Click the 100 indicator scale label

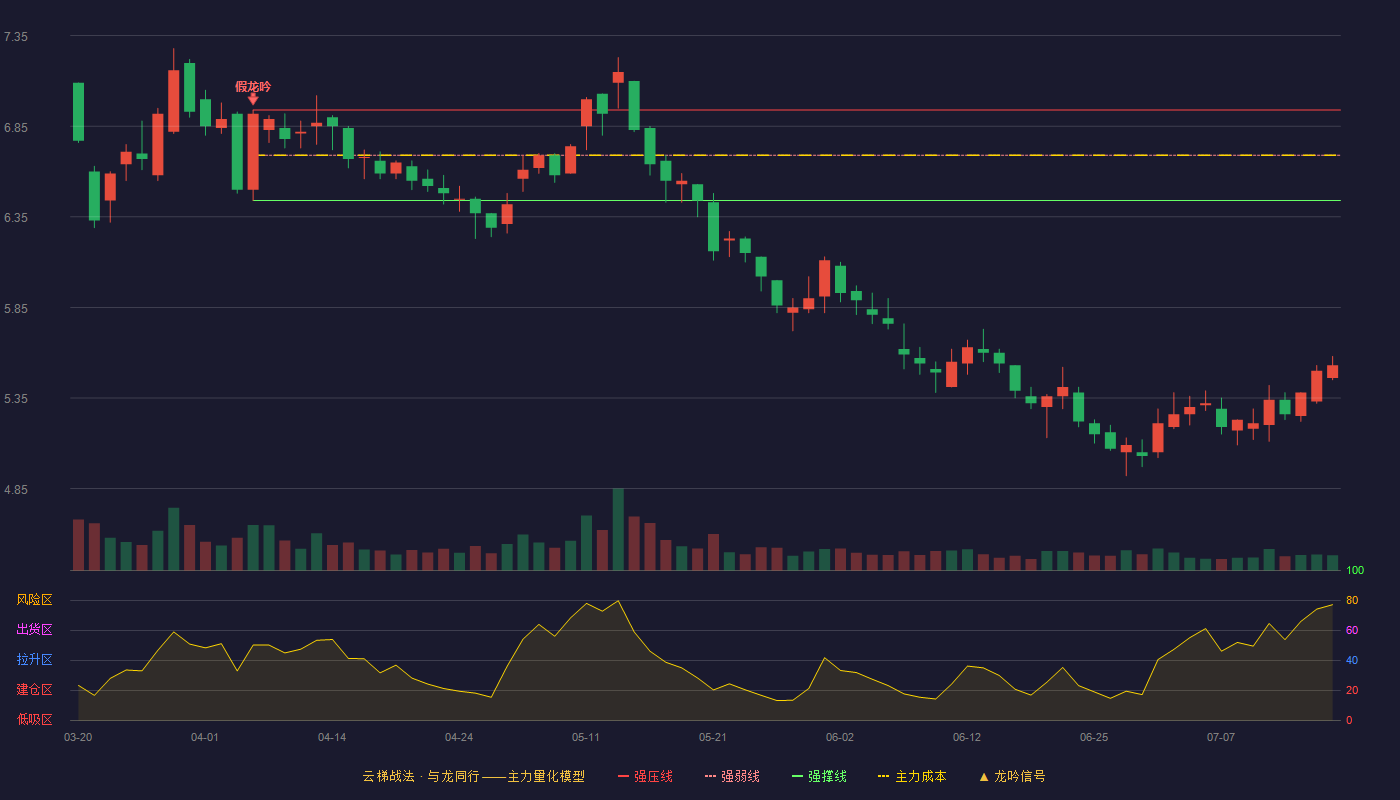pos(1355,570)
